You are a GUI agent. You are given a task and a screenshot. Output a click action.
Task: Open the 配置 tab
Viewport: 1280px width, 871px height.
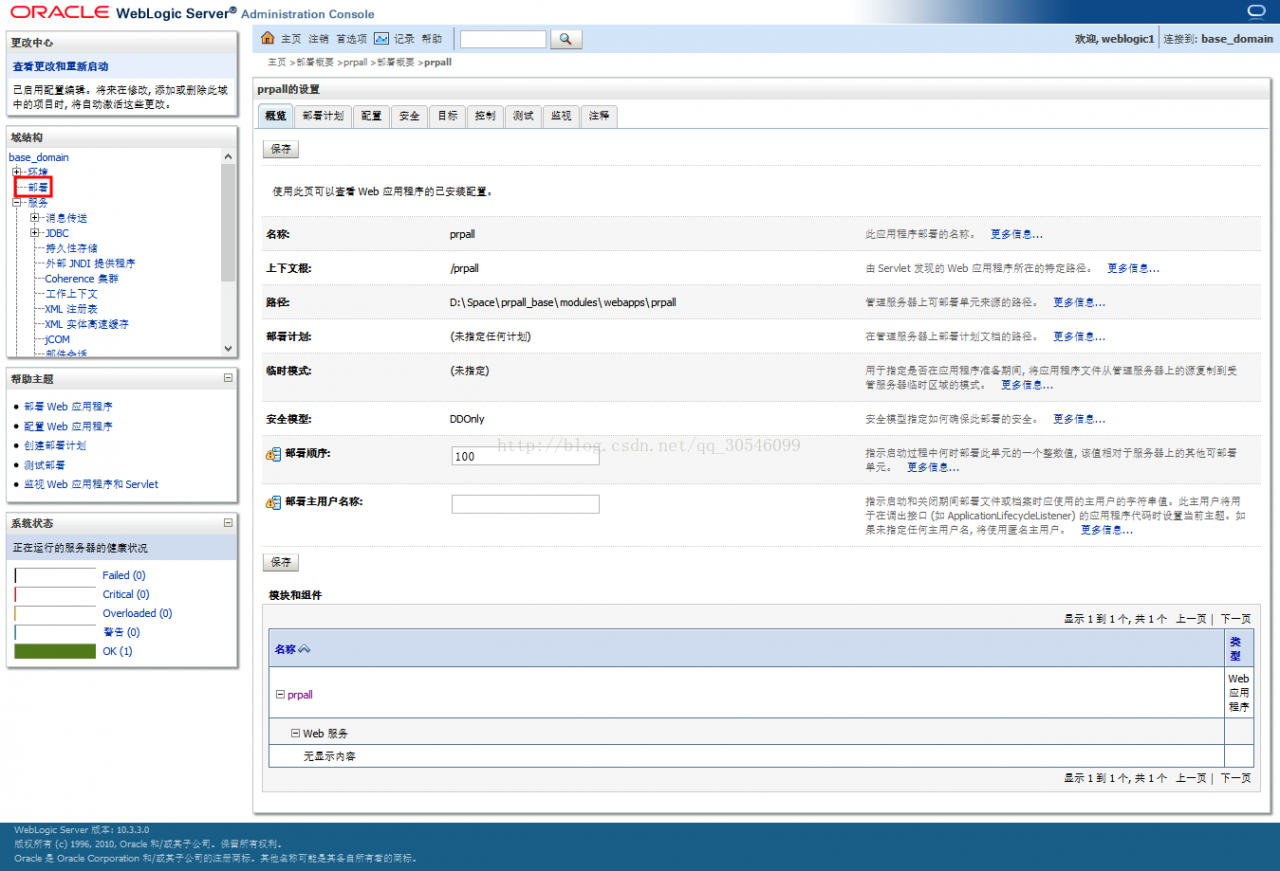click(371, 116)
